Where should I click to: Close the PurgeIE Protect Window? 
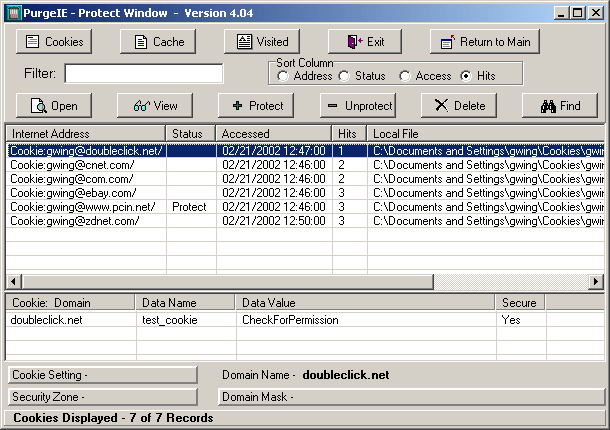coord(596,13)
